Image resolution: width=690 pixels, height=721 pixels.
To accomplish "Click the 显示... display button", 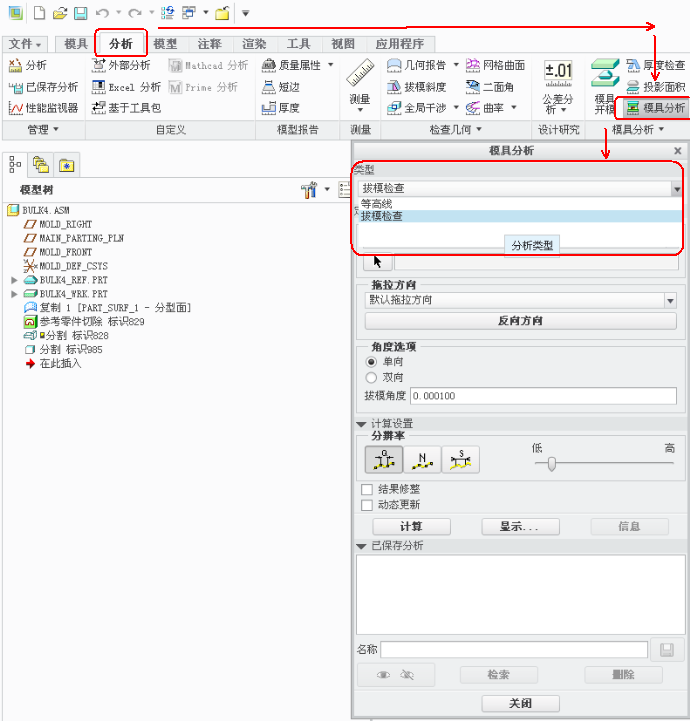I will [520, 526].
